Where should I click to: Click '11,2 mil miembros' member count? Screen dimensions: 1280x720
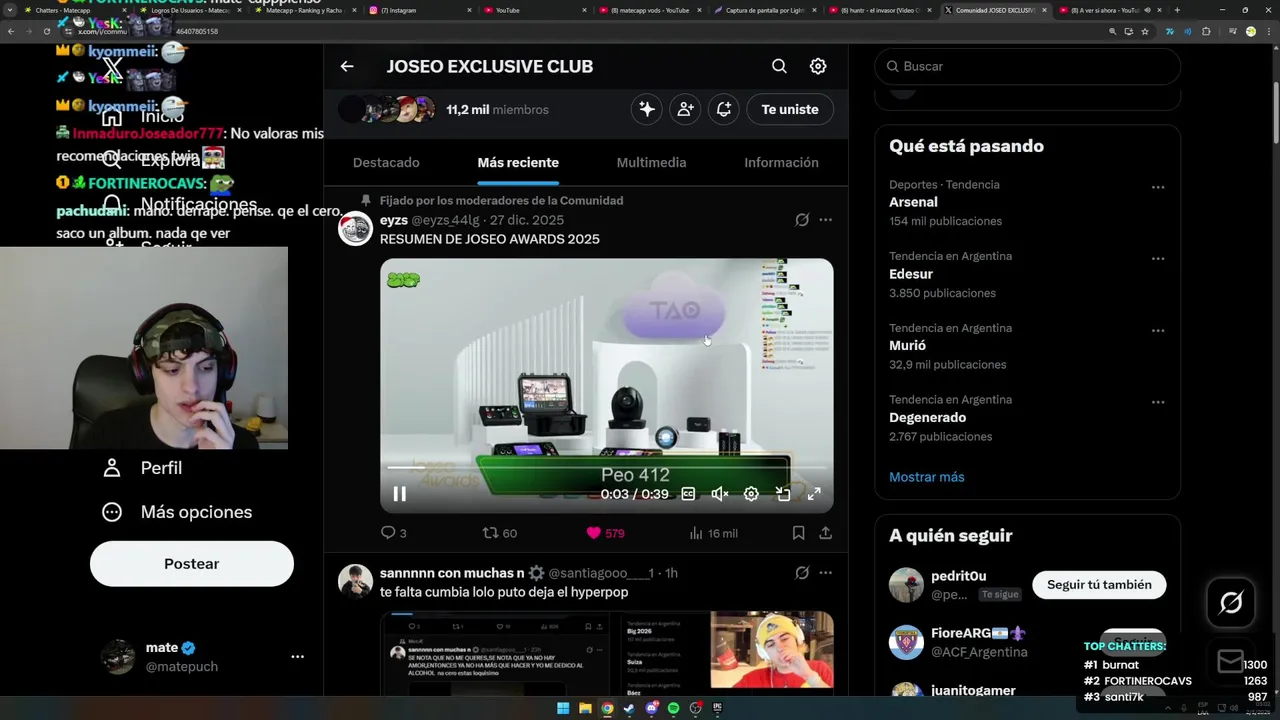(497, 110)
